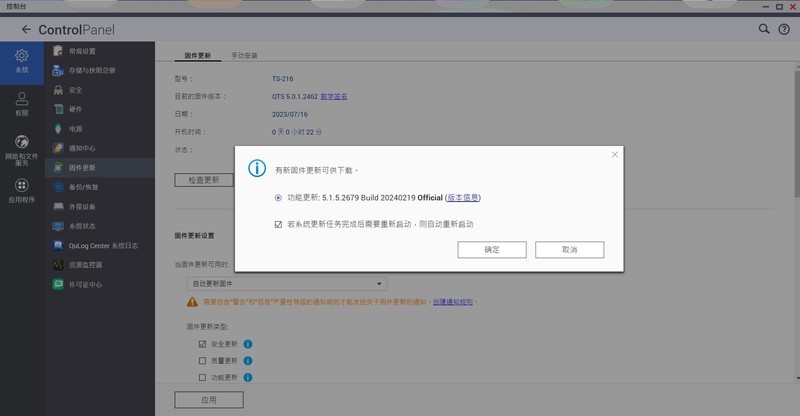Select the 功能更新 5.1.5.2679 radio button
800x416 pixels.
pos(278,198)
